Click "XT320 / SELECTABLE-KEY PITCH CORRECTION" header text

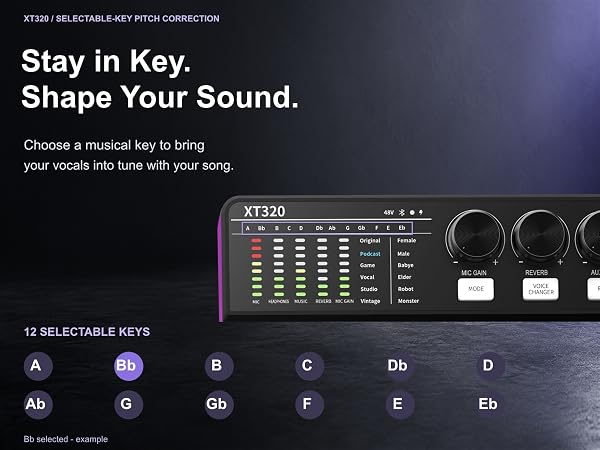[121, 18]
